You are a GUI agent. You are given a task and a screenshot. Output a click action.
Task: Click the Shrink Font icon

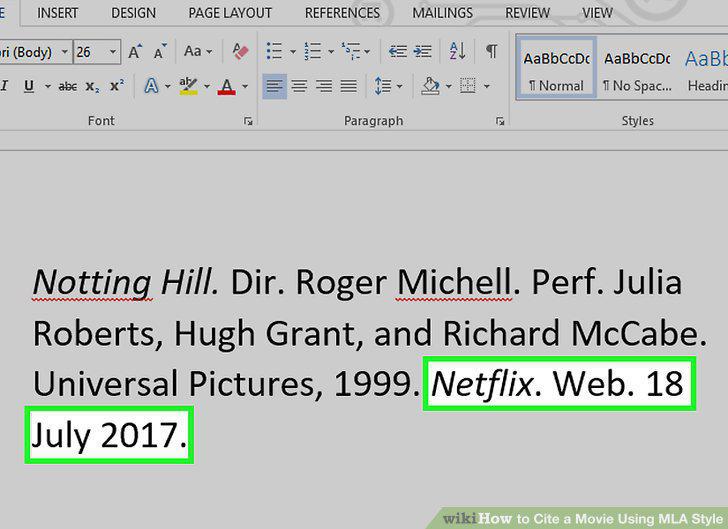coord(160,51)
